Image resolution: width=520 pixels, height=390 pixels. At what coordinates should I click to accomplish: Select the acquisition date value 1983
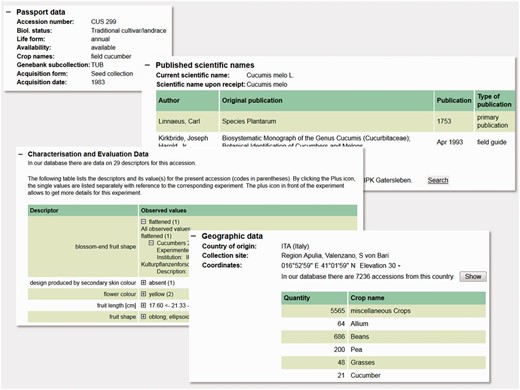coord(98,82)
